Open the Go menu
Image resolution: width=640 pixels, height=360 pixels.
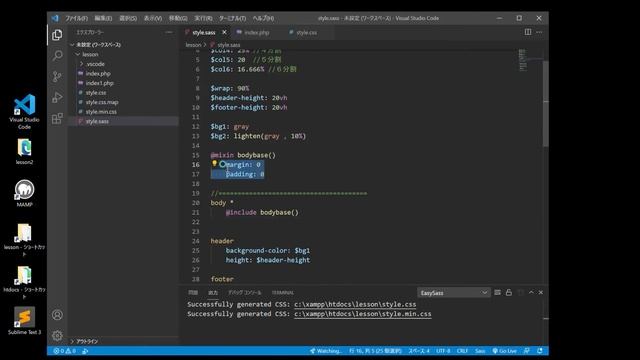tap(178, 18)
